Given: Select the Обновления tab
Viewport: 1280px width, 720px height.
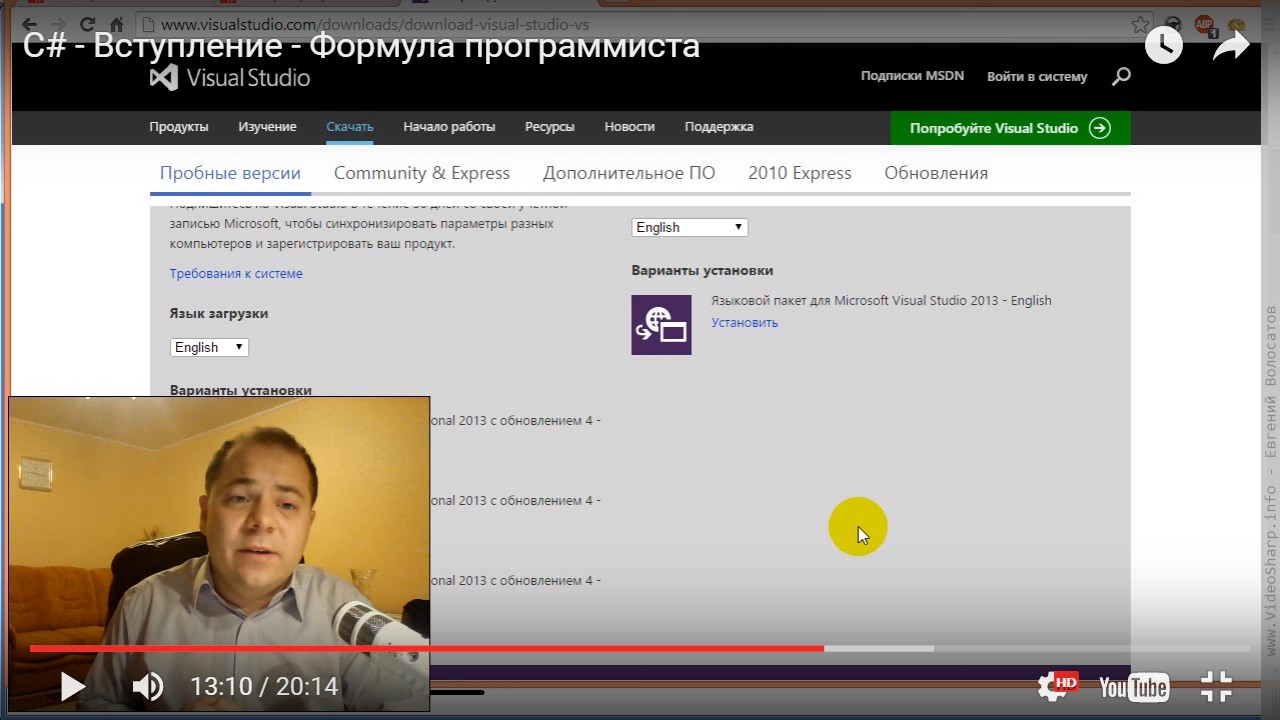Looking at the screenshot, I should [x=936, y=173].
